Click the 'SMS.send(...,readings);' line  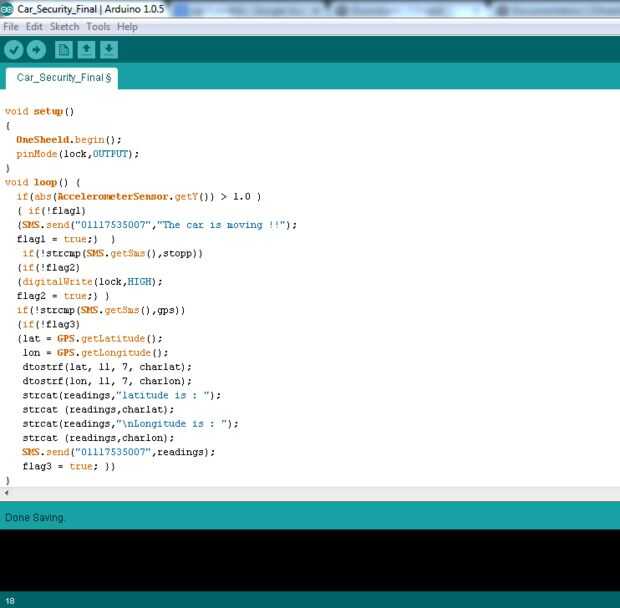118,453
